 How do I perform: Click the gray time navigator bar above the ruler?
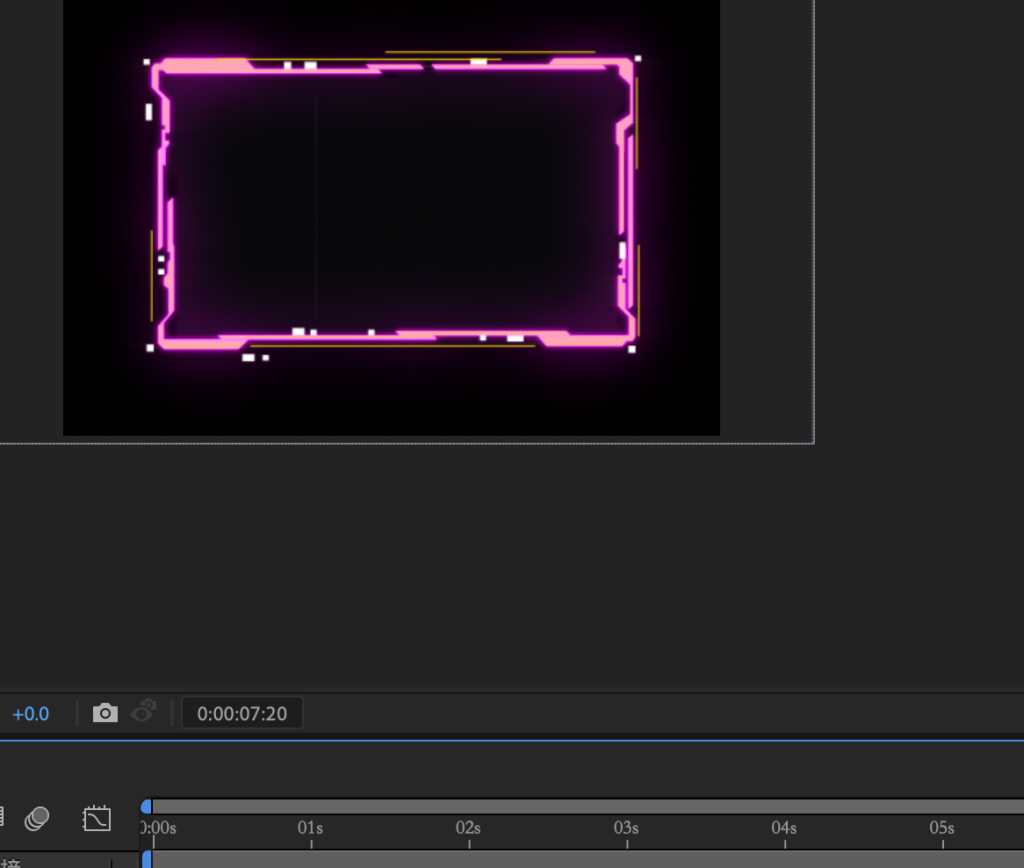click(x=580, y=806)
